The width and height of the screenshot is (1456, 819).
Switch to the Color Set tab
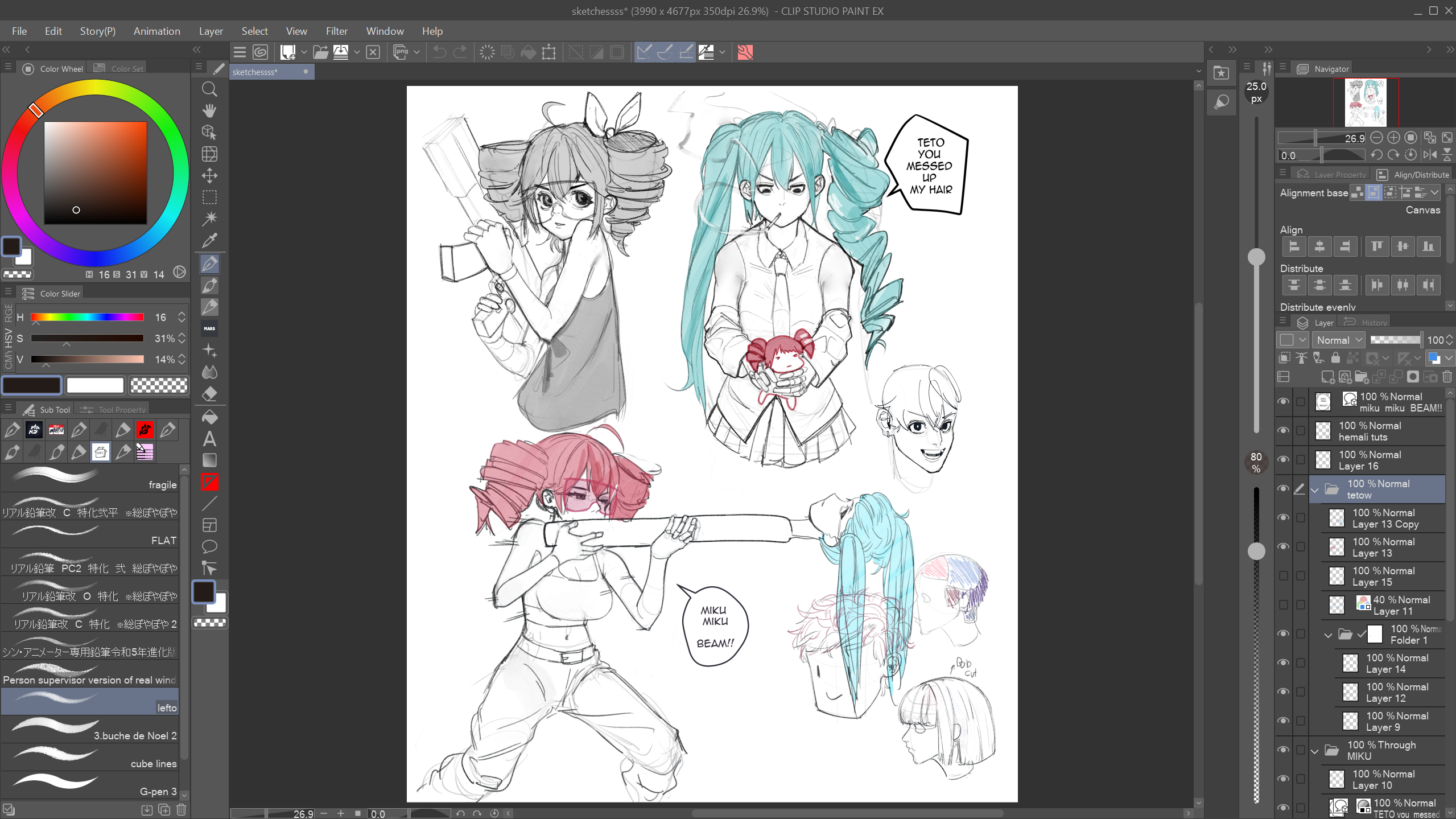pos(119,68)
